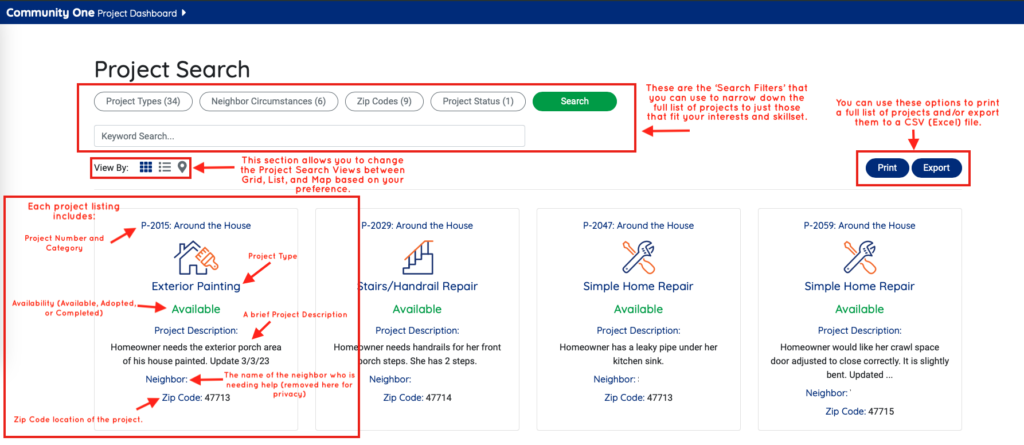Click the Stairs/Handrail Repair stairs icon
The width and height of the screenshot is (1024, 445).
click(416, 257)
